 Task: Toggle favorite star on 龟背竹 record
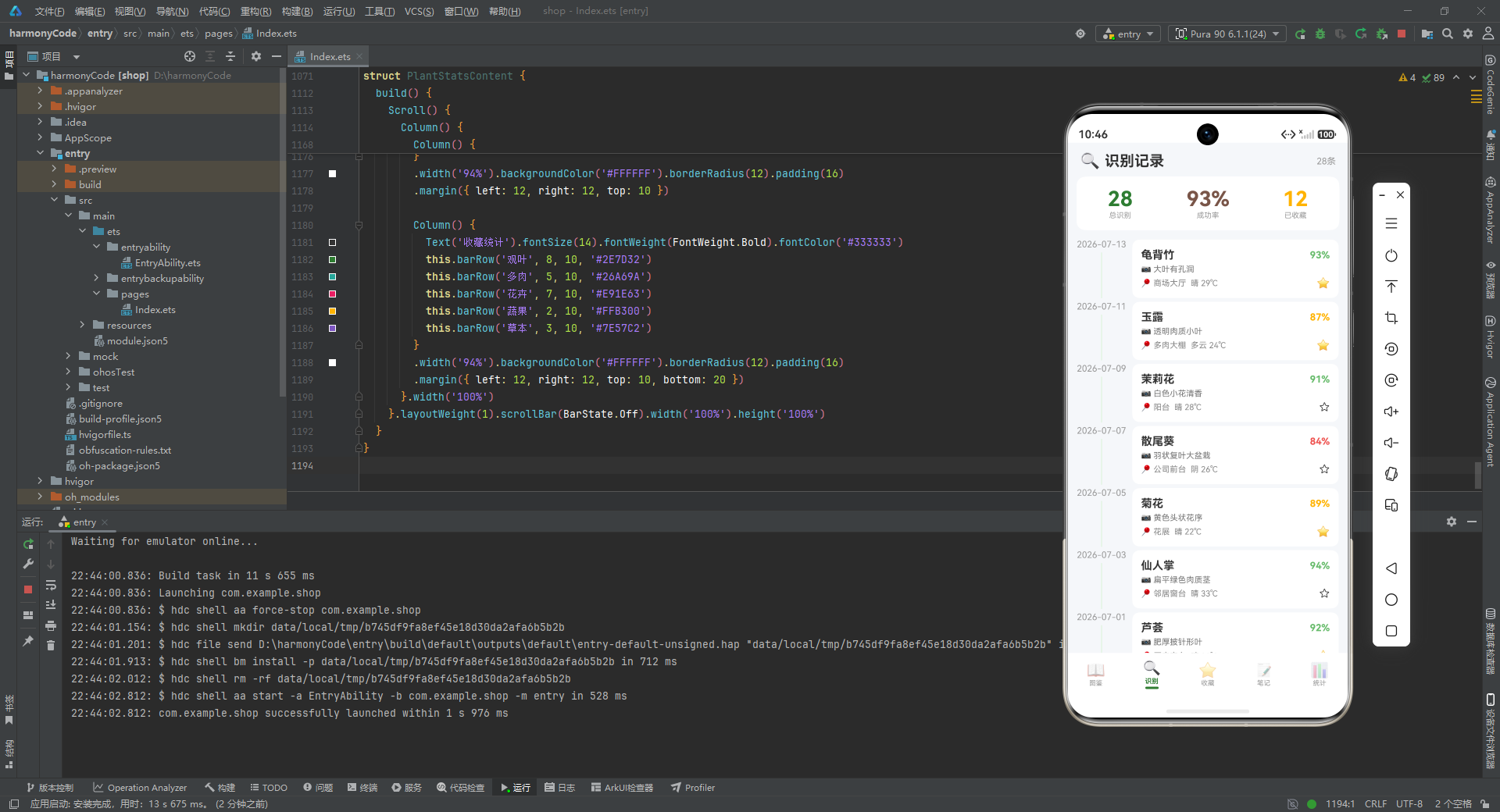(1323, 283)
